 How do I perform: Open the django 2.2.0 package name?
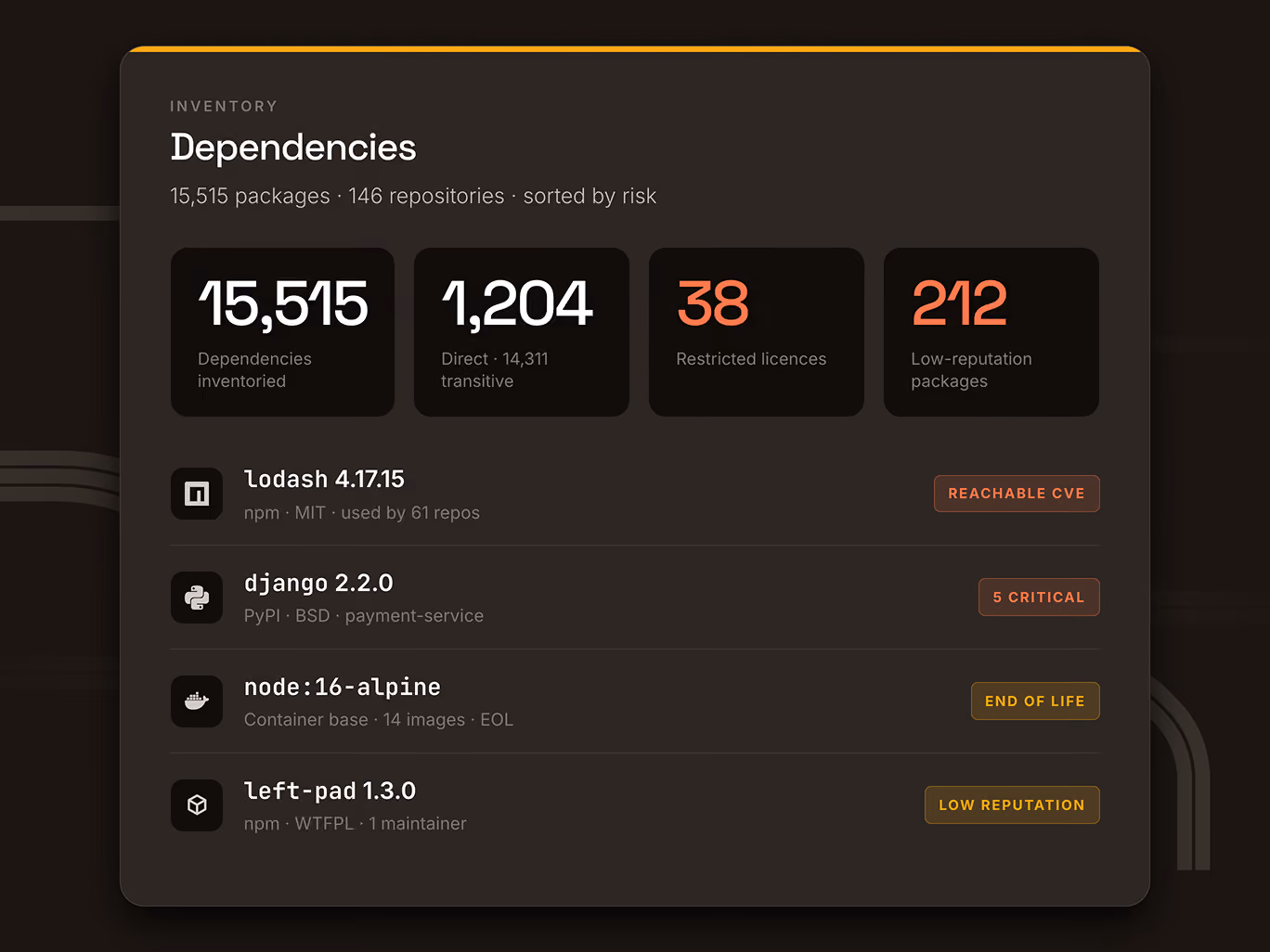318,584
